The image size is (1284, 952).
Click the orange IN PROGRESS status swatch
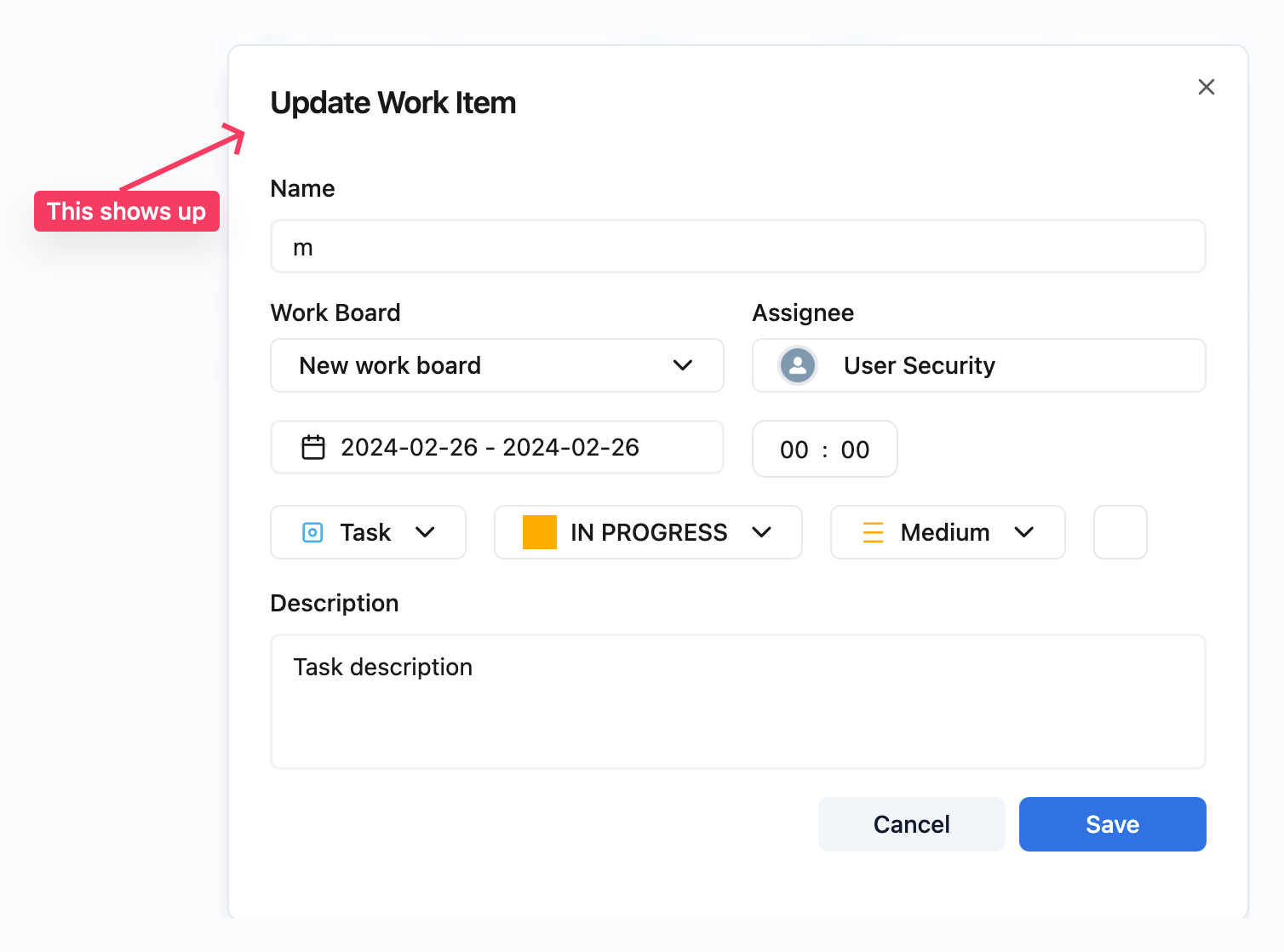click(539, 533)
